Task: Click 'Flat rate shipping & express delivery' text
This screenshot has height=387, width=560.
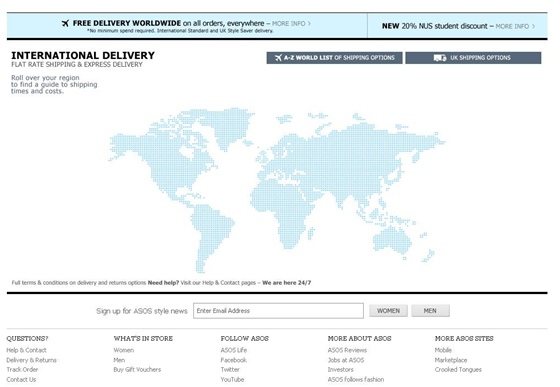Action: click(x=77, y=65)
